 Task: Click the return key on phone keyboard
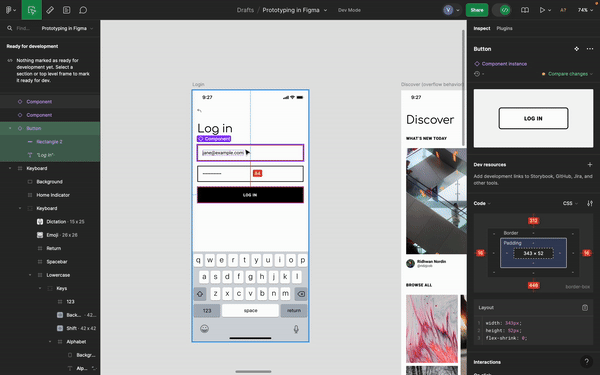pyautogui.click(x=294, y=310)
